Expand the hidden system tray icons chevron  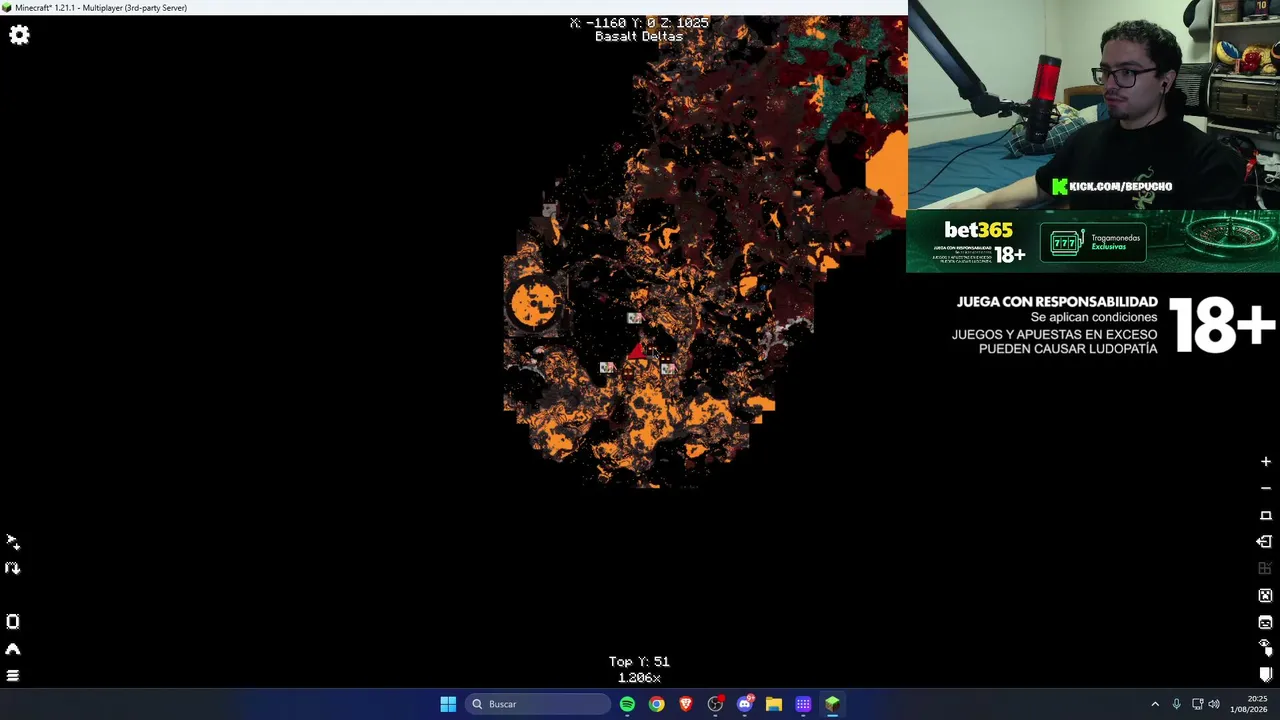[1155, 704]
